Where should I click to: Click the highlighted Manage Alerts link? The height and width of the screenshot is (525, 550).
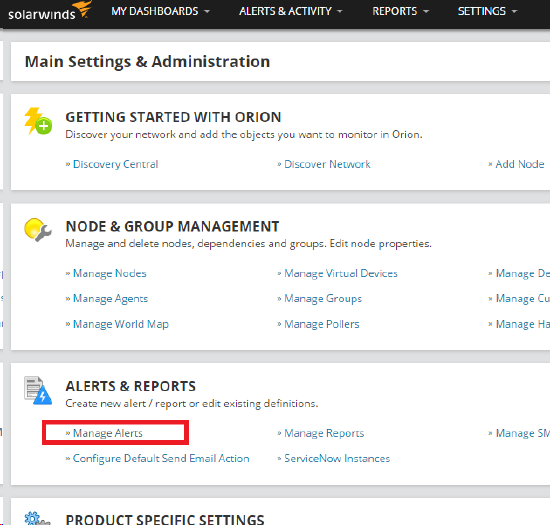tap(108, 433)
